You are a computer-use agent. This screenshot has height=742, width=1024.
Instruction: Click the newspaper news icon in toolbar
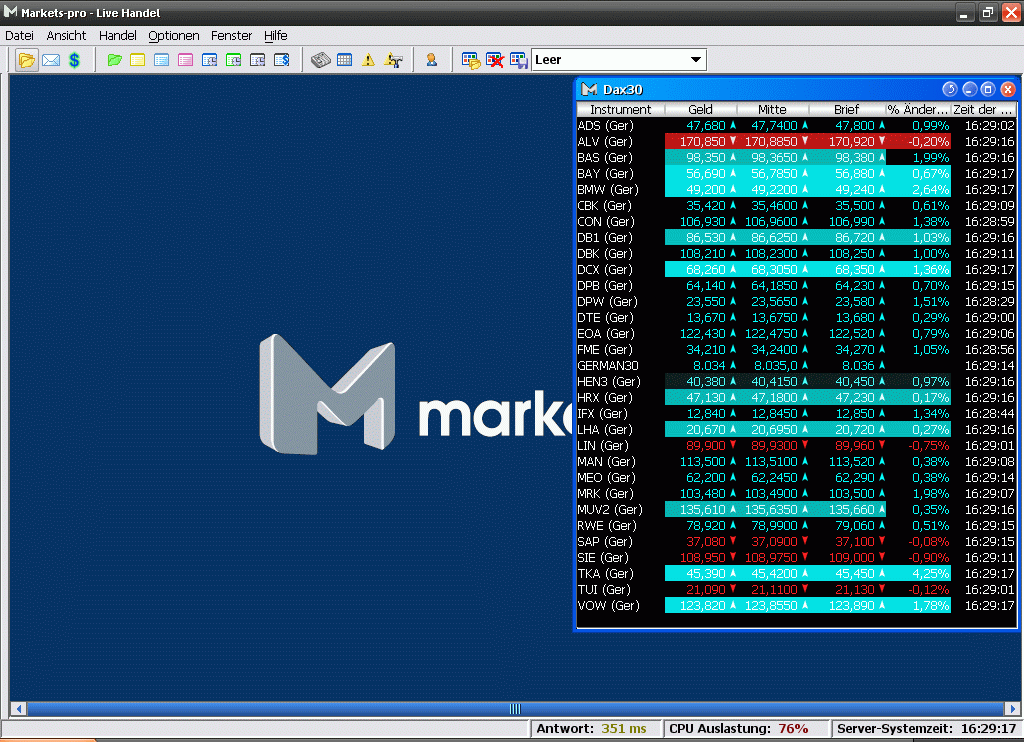(320, 60)
